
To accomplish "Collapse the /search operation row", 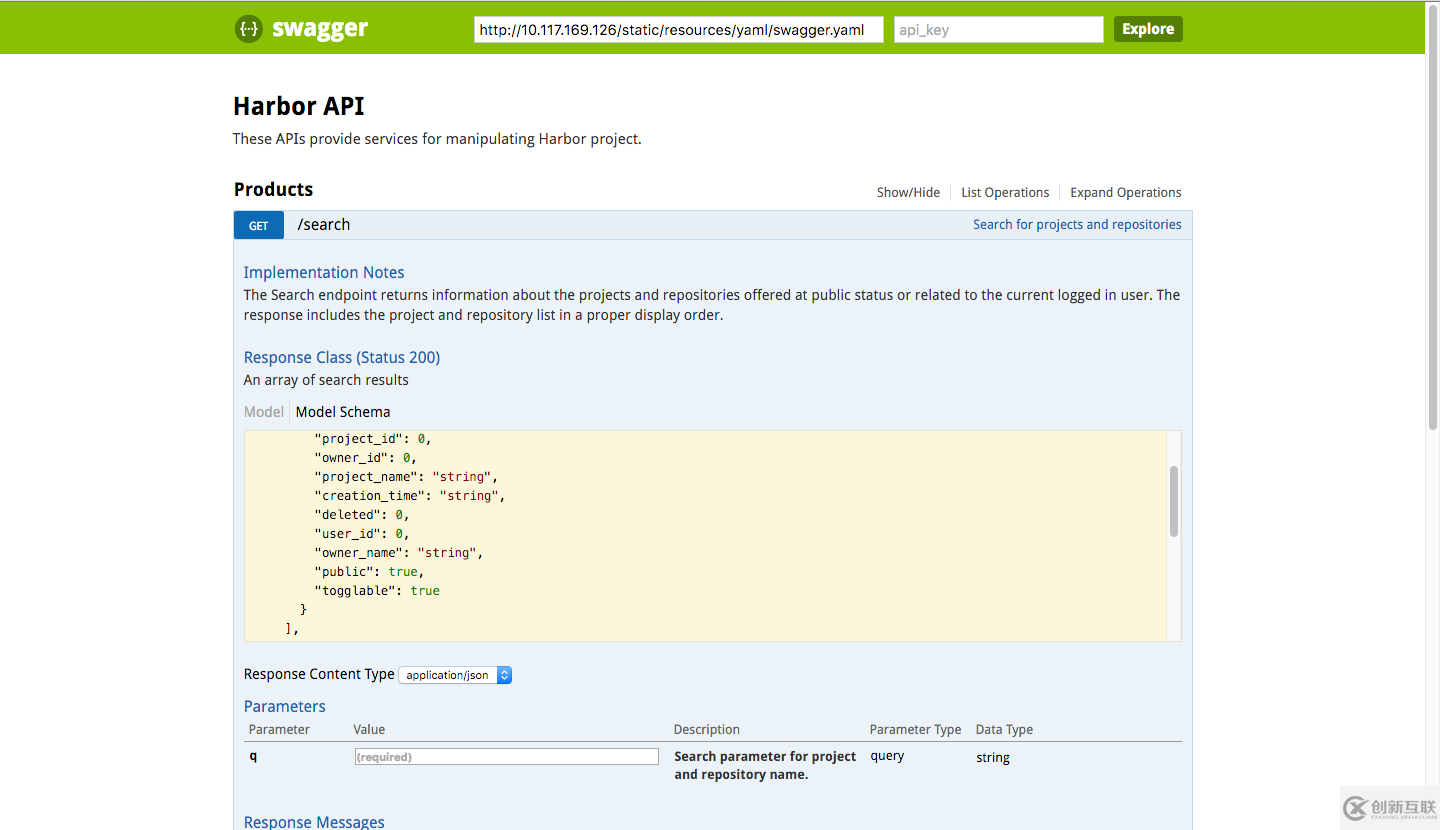I will pyautogui.click(x=324, y=224).
